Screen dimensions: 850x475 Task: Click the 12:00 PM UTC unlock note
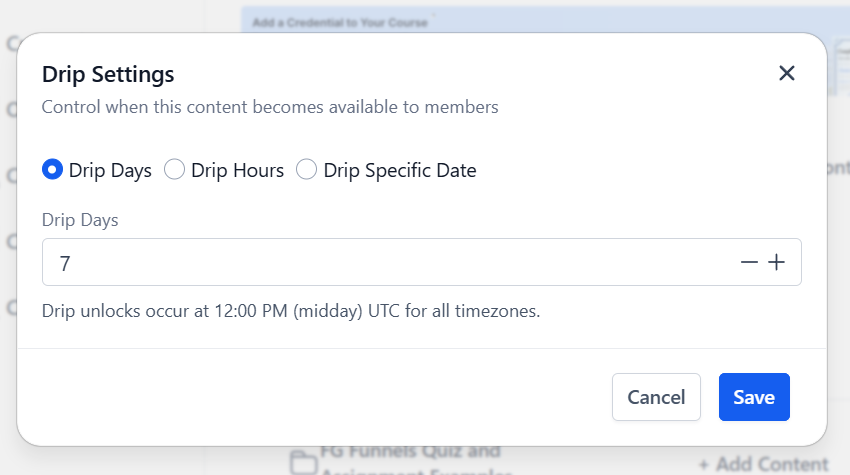coord(291,311)
